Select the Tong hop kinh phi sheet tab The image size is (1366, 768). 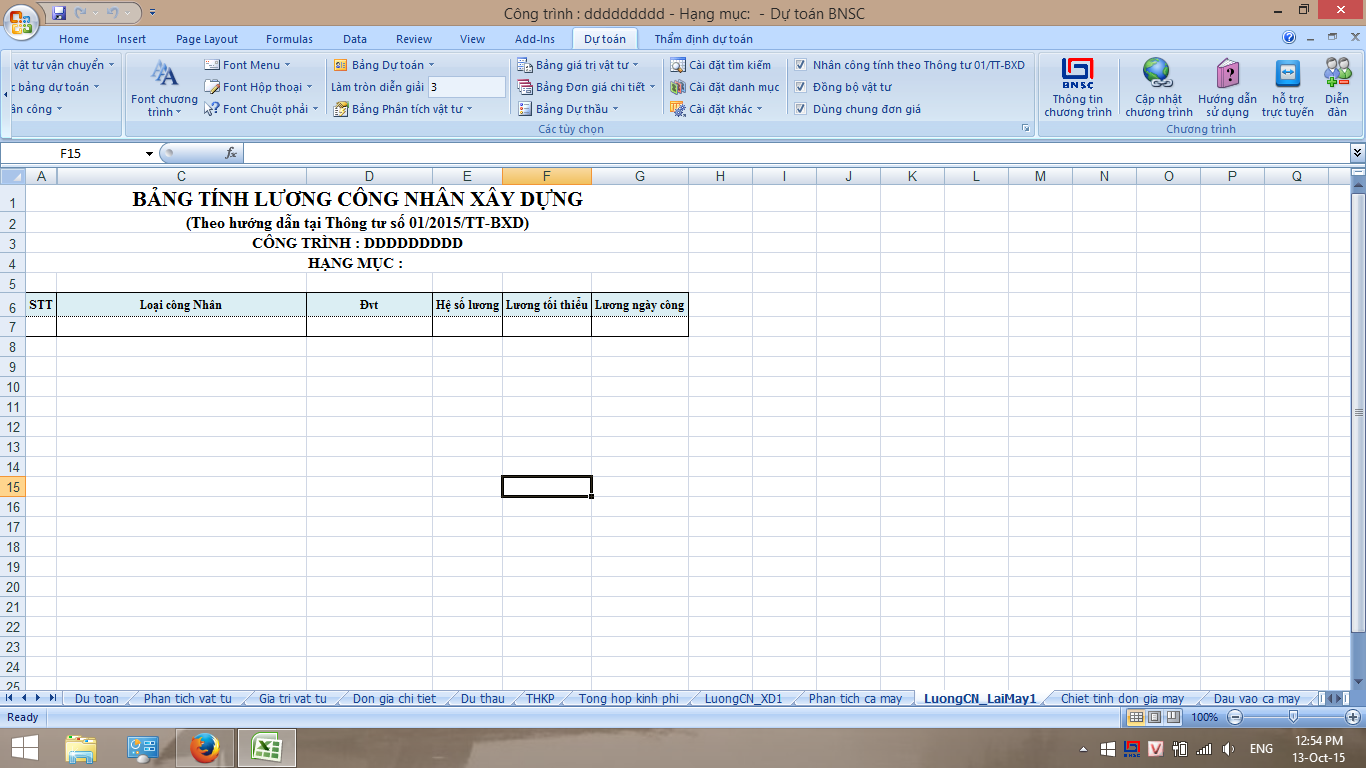[628, 698]
